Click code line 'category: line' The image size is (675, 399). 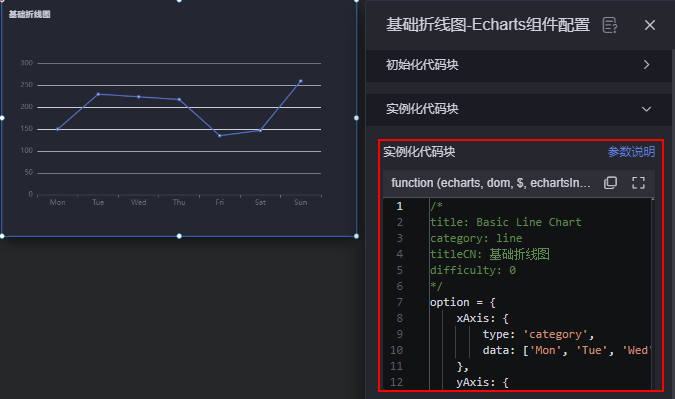coord(476,238)
